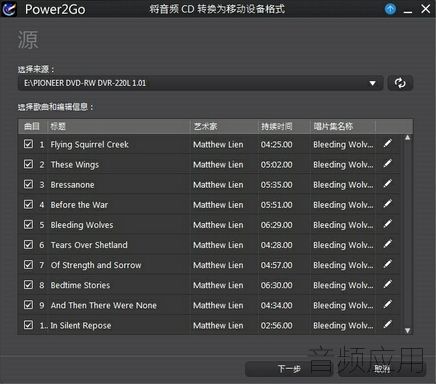Close the Power2Go window

[x=425, y=9]
